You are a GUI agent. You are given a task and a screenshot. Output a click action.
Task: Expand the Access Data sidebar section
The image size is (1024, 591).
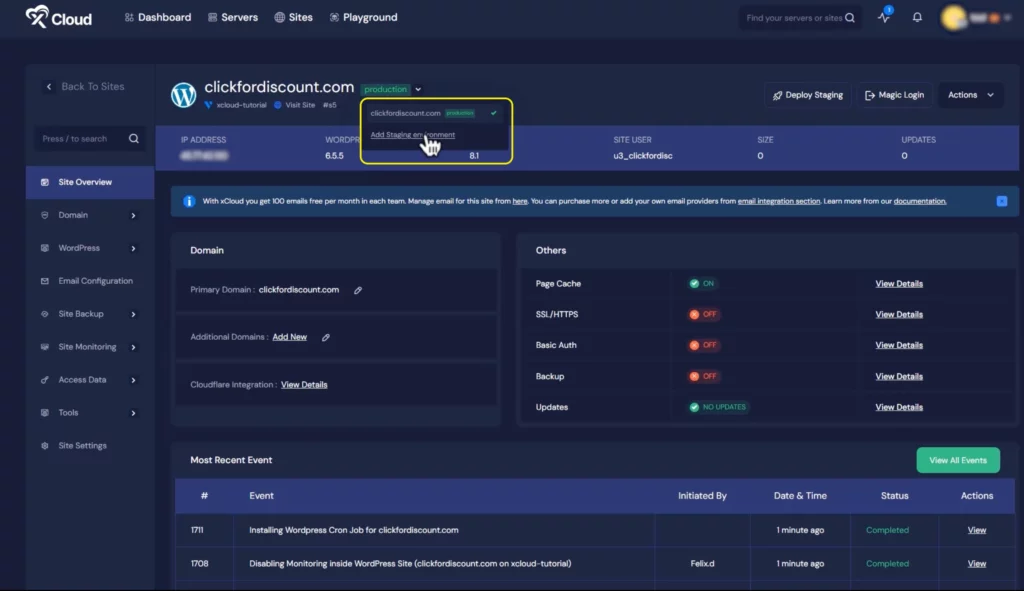pyautogui.click(x=90, y=379)
